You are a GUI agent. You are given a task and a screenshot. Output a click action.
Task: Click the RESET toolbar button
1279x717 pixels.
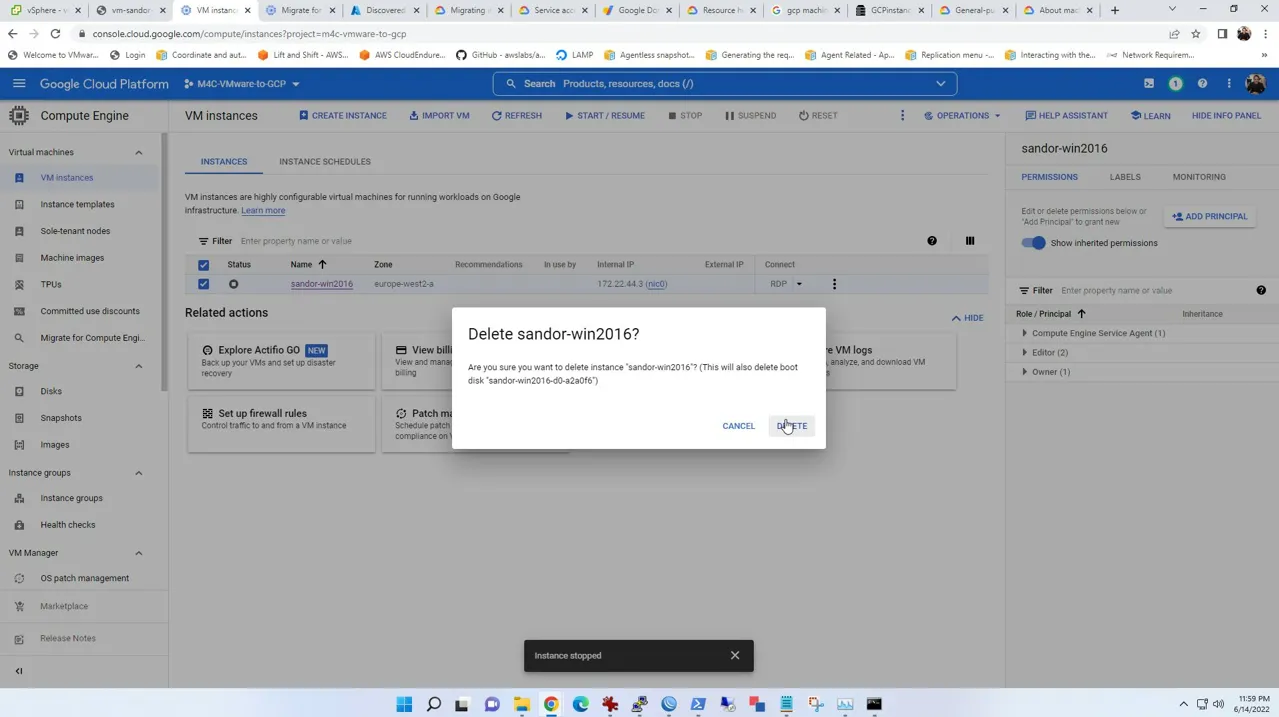(818, 116)
